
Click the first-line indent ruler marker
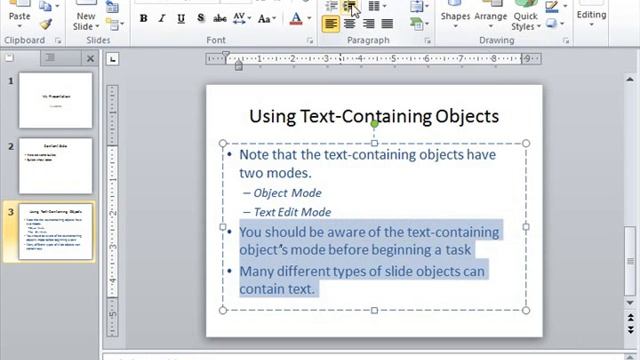tap(226, 54)
